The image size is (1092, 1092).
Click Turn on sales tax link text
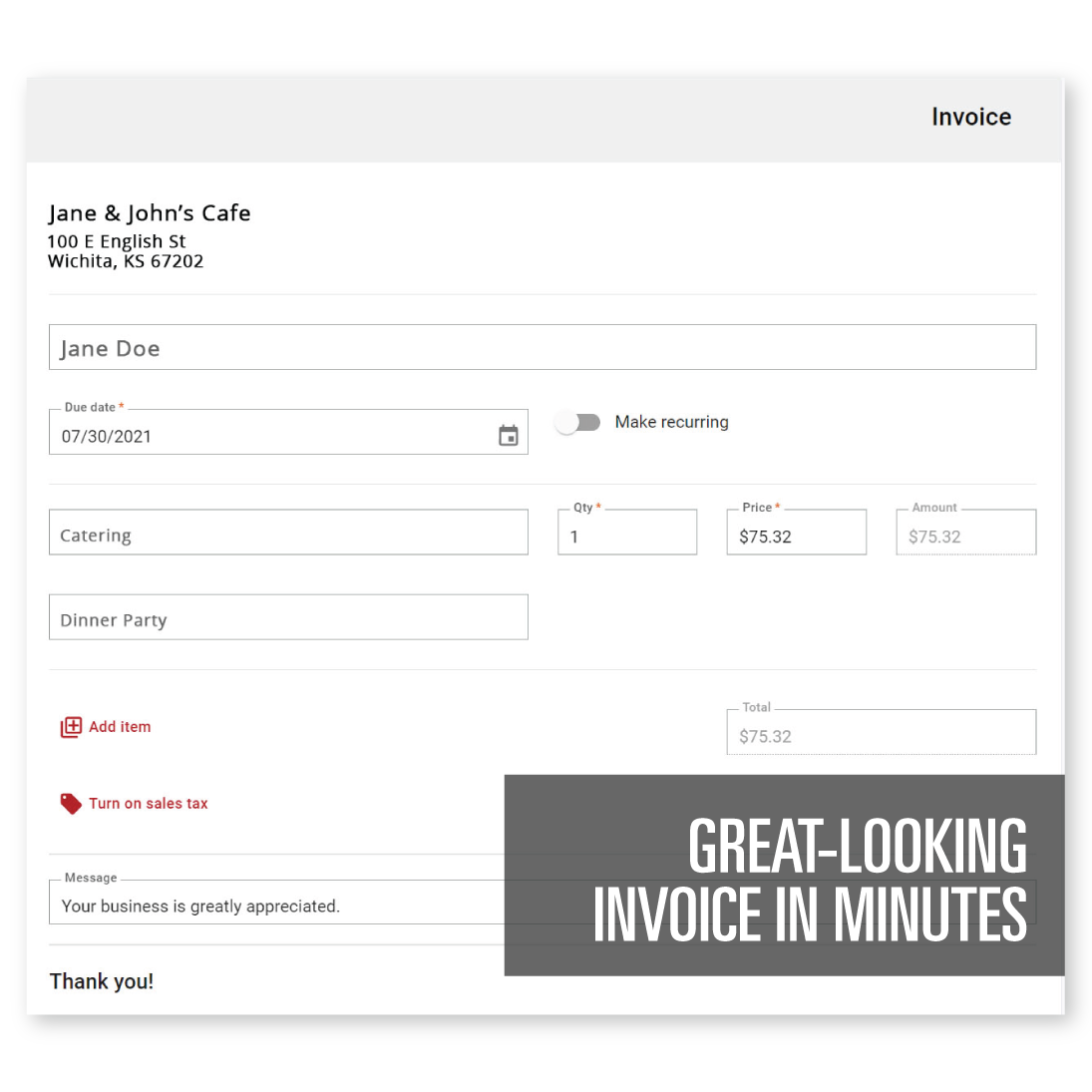point(149,803)
